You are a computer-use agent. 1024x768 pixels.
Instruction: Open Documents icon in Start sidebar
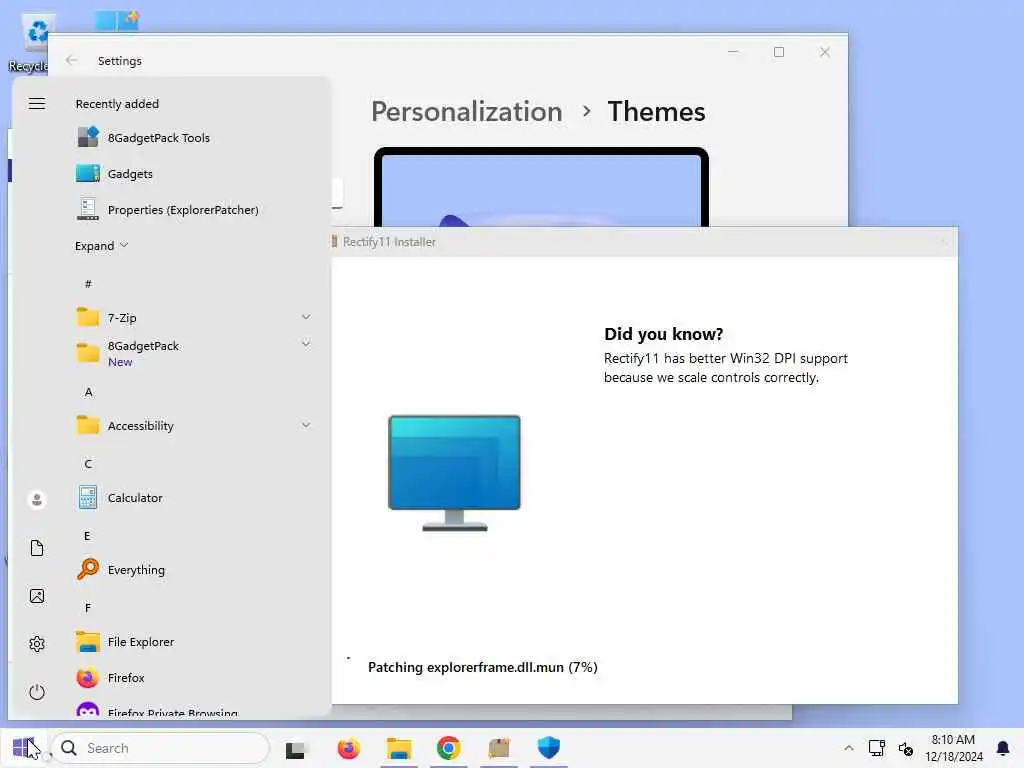[37, 548]
